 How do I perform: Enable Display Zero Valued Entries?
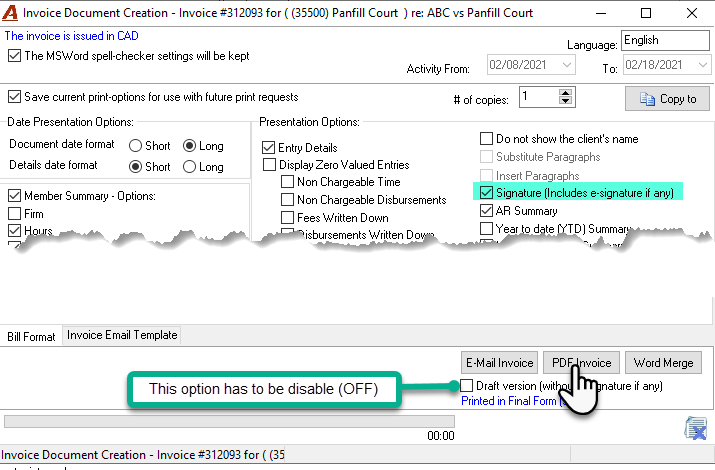click(x=269, y=165)
